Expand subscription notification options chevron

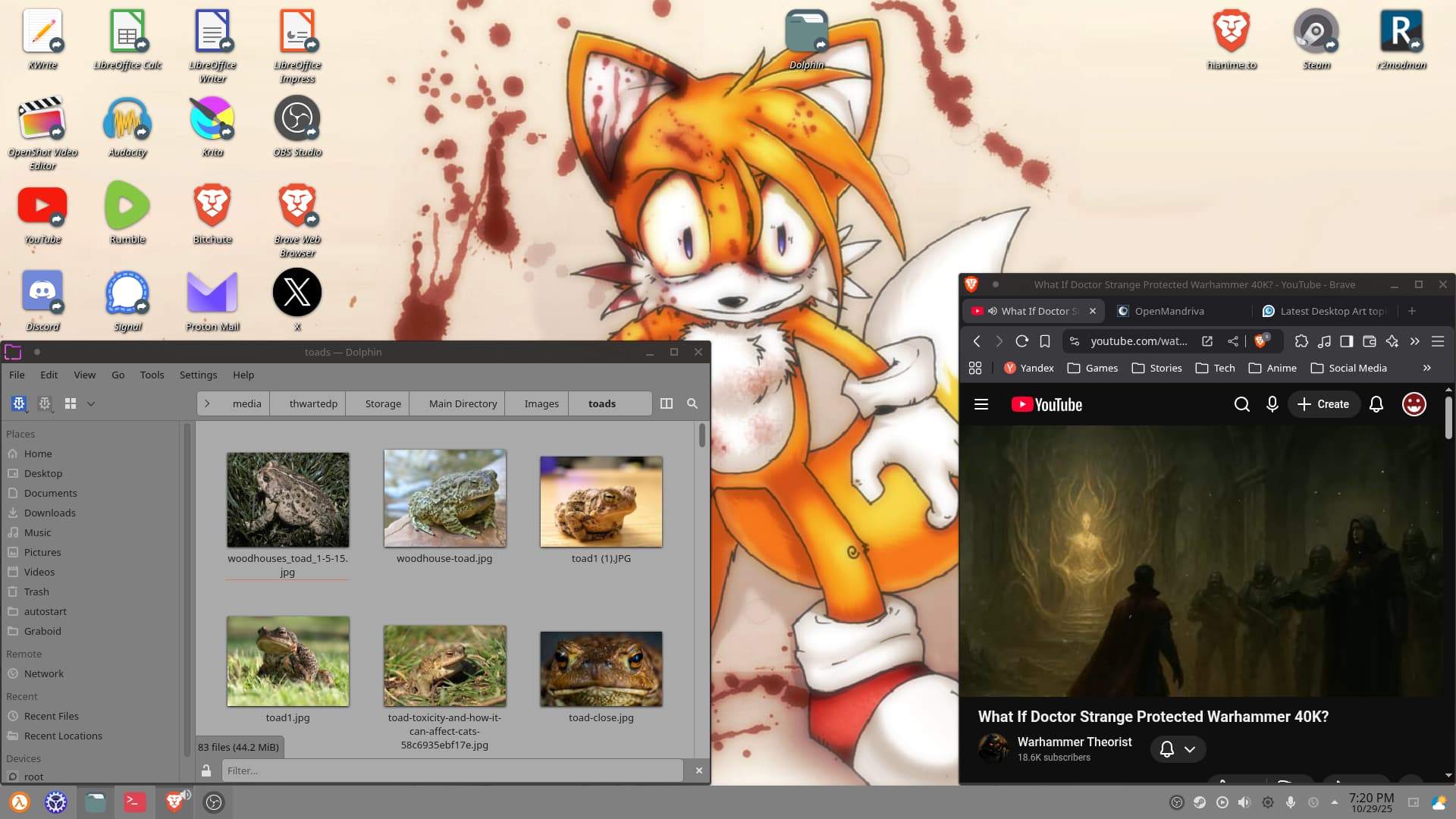coord(1190,749)
